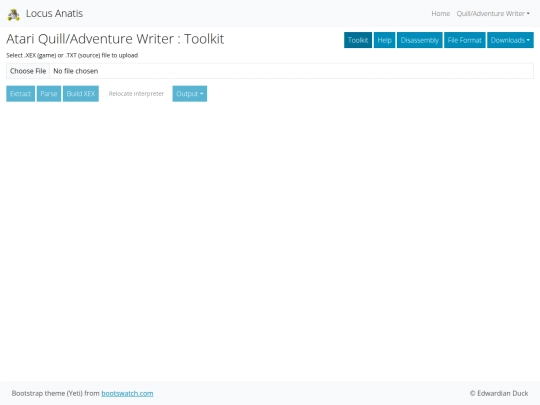Image resolution: width=540 pixels, height=405 pixels.
Task: Click the '© Edwardian Duck' footer text
Action: tap(499, 393)
